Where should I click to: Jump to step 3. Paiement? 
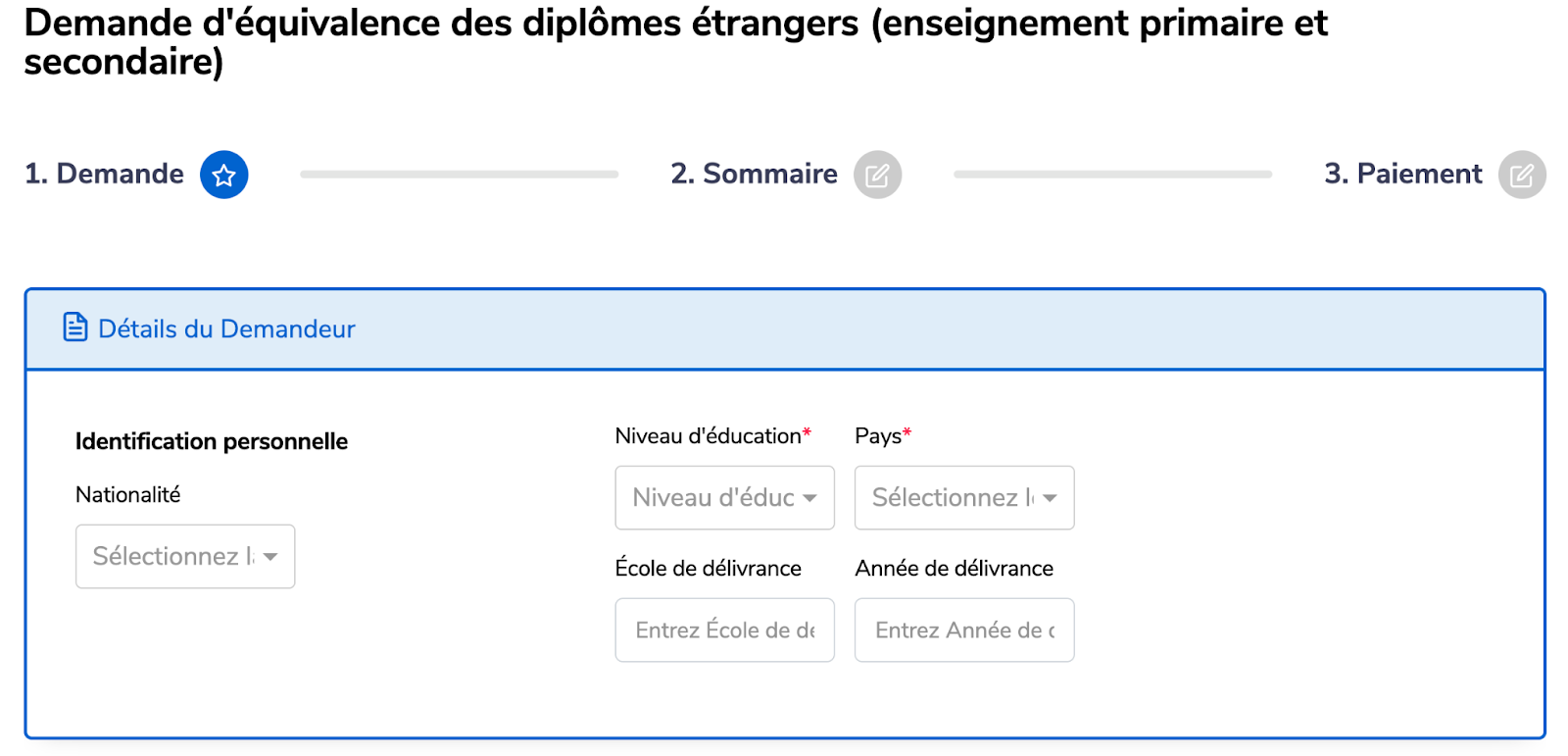pos(1402,174)
